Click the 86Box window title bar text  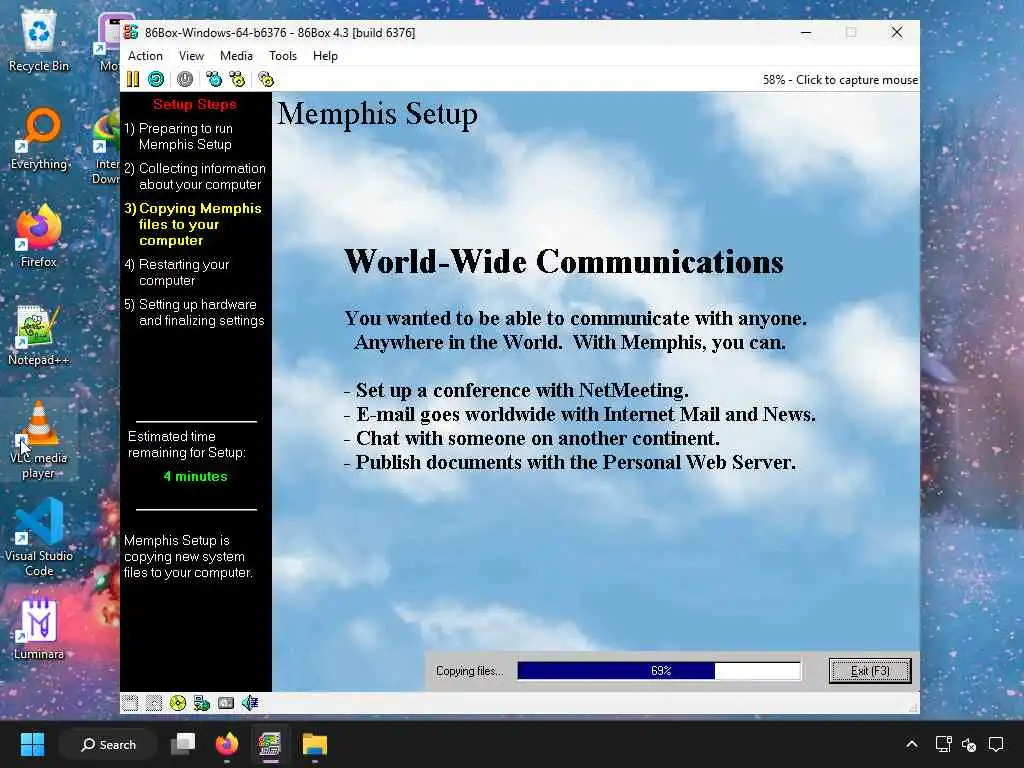[280, 33]
